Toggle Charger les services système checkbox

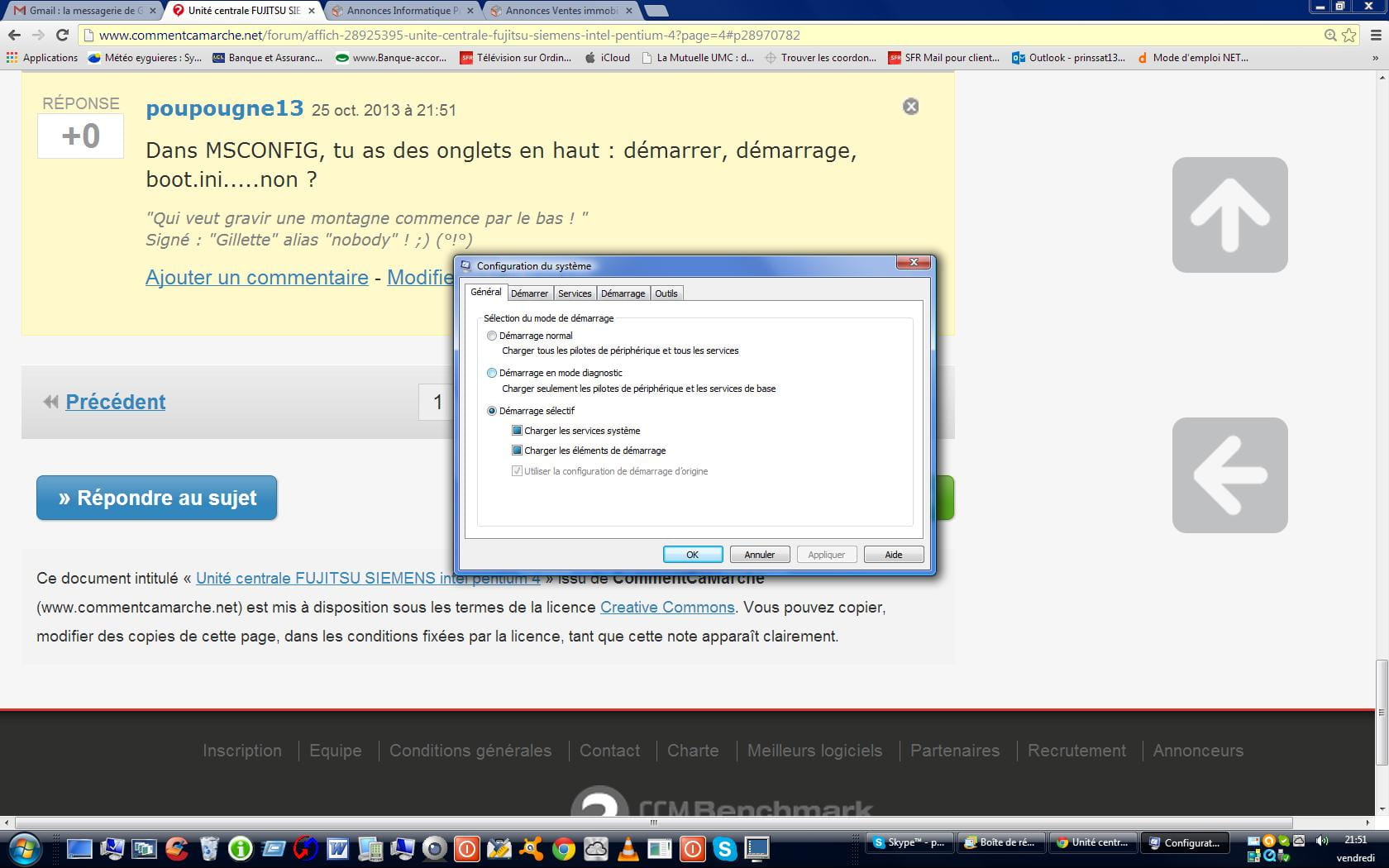click(x=517, y=431)
